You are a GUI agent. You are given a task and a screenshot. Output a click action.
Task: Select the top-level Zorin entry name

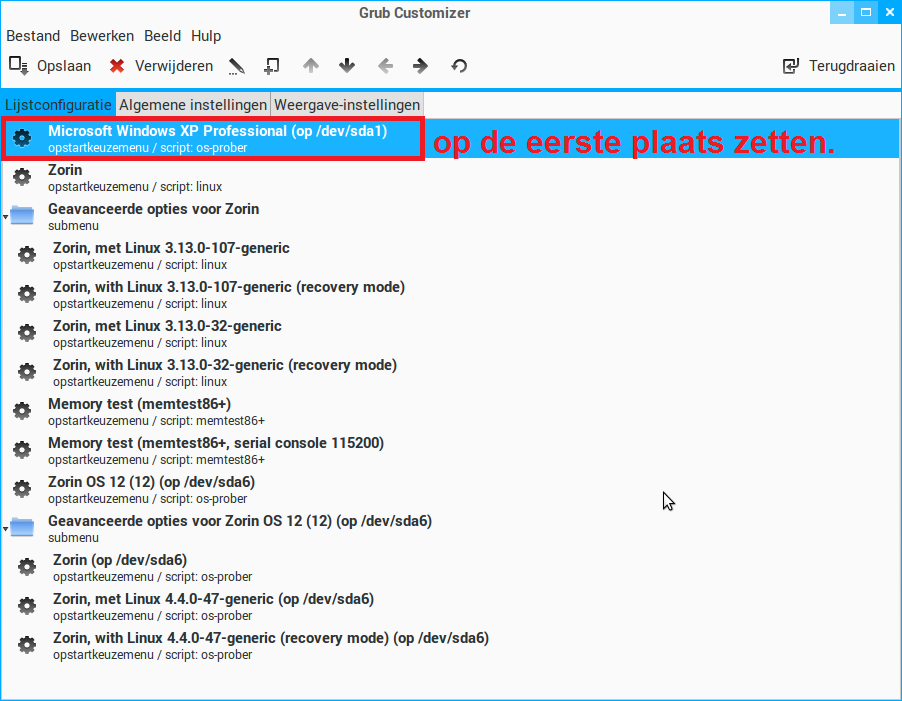tap(65, 170)
